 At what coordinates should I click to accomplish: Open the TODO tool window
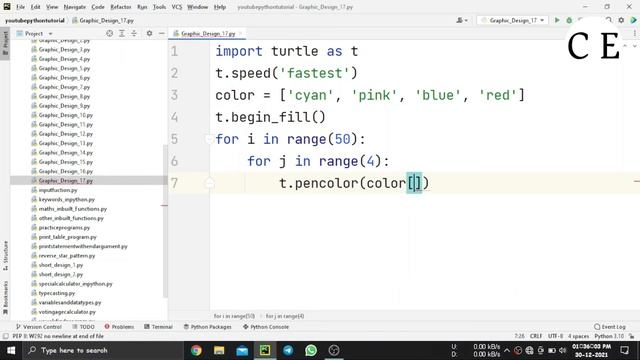point(83,327)
